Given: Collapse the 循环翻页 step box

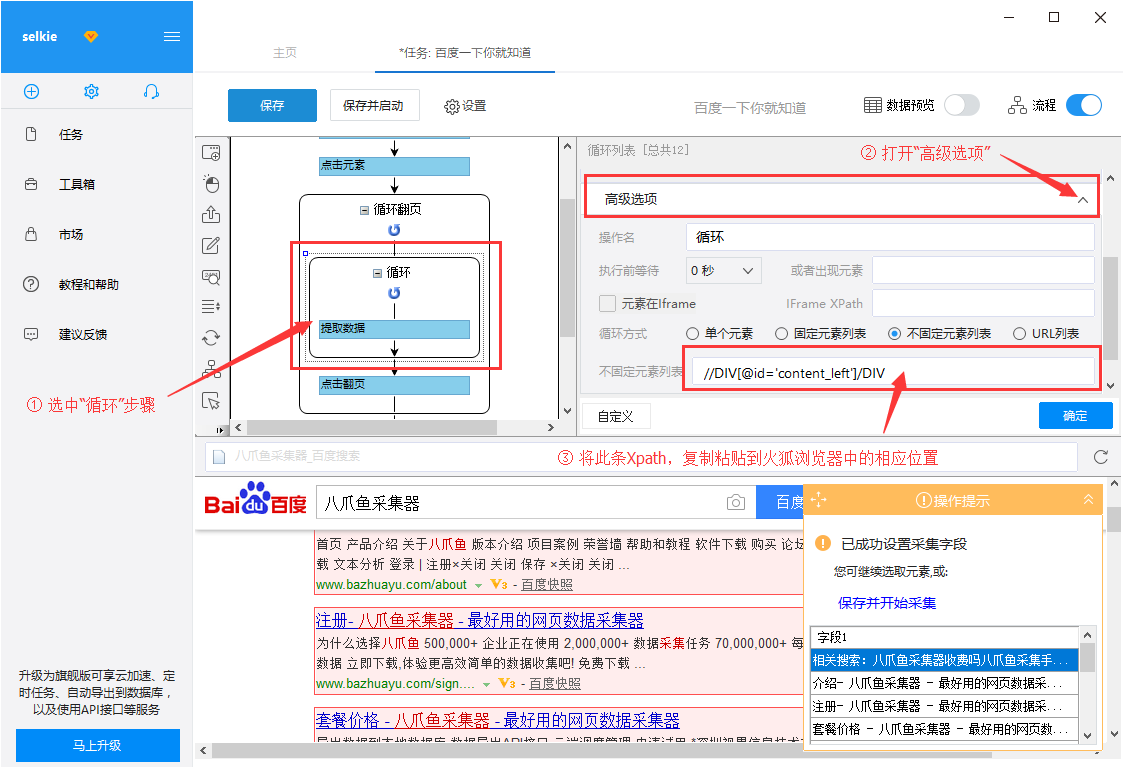Looking at the screenshot, I should click(364, 210).
